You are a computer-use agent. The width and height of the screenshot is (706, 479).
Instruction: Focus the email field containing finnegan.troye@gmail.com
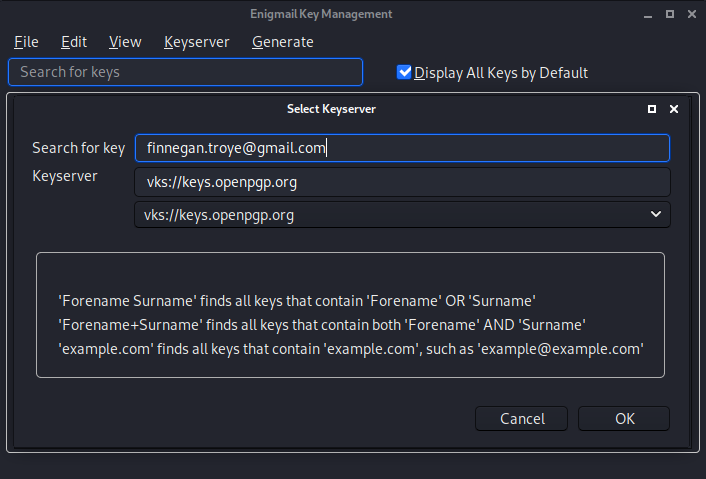click(x=401, y=148)
